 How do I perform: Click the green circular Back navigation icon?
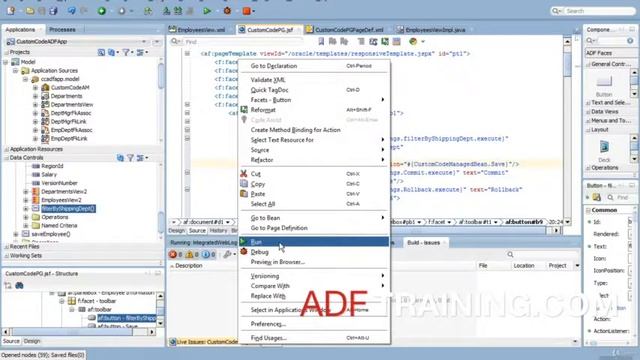pyautogui.click(x=102, y=11)
